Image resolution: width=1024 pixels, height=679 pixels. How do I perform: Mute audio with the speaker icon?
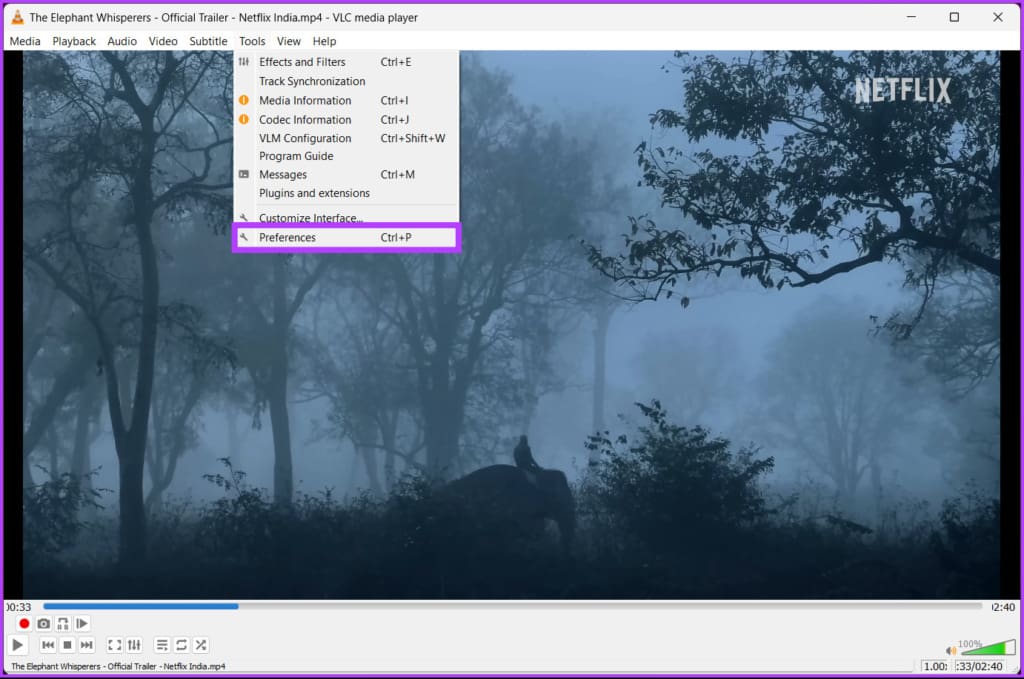pyautogui.click(x=950, y=650)
